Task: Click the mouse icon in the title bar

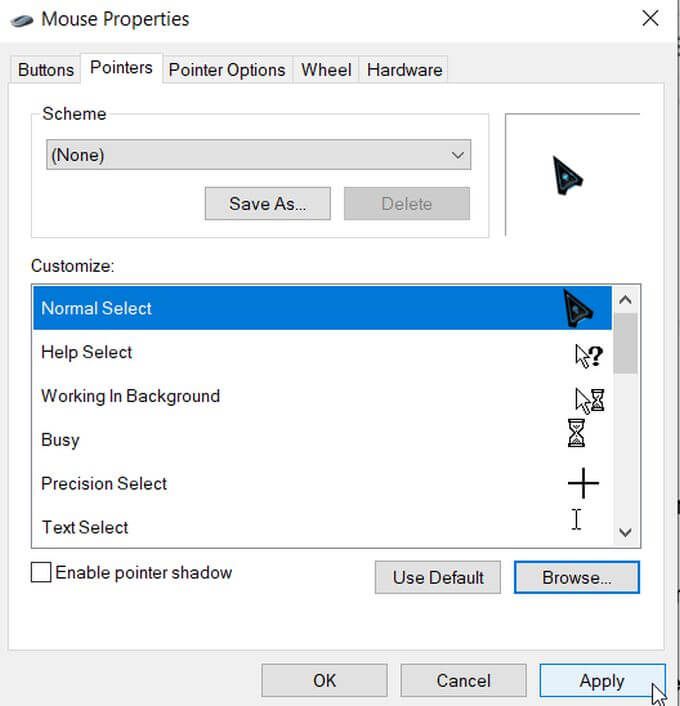Action: pyautogui.click(x=22, y=21)
